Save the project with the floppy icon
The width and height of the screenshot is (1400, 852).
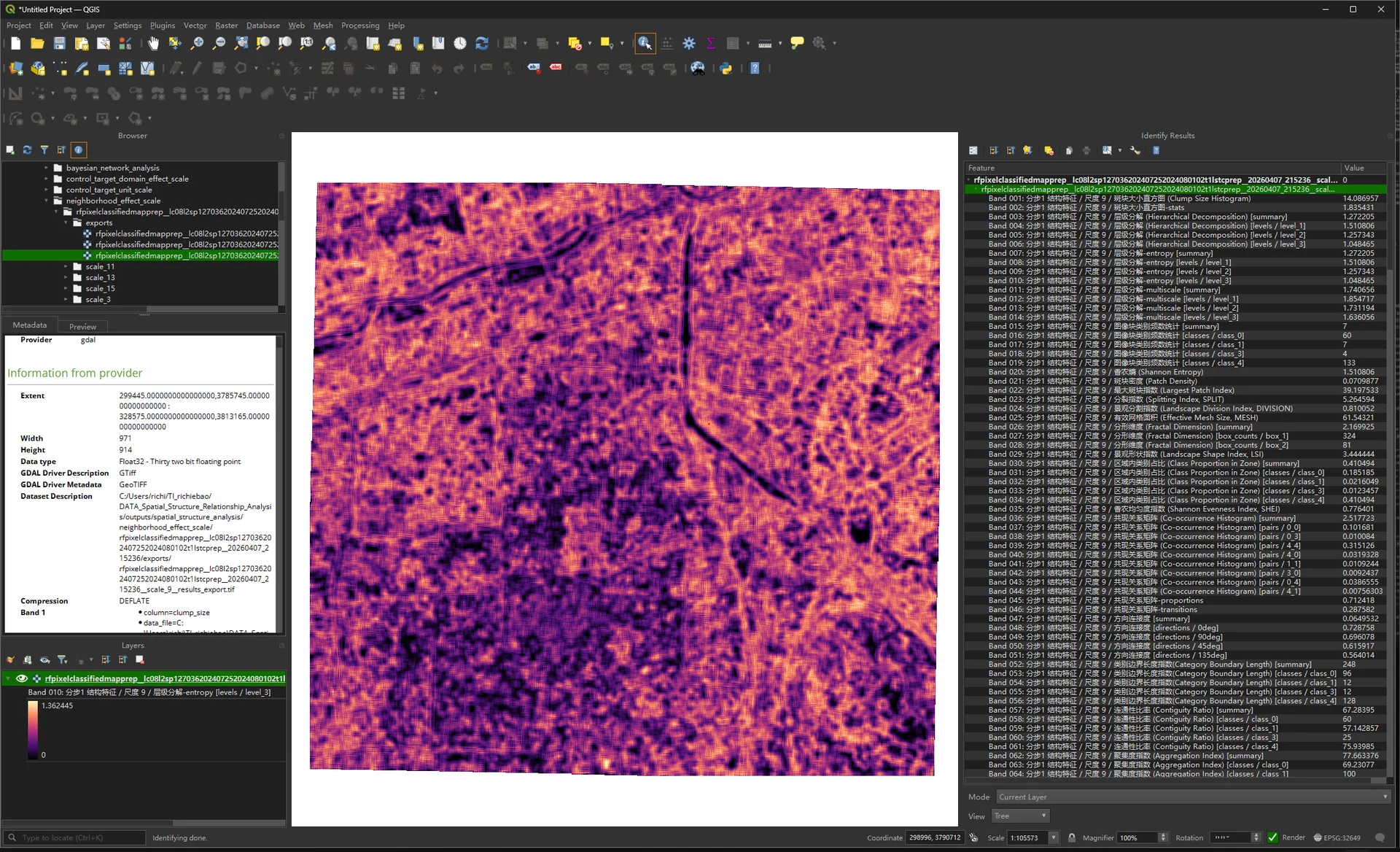pos(59,44)
